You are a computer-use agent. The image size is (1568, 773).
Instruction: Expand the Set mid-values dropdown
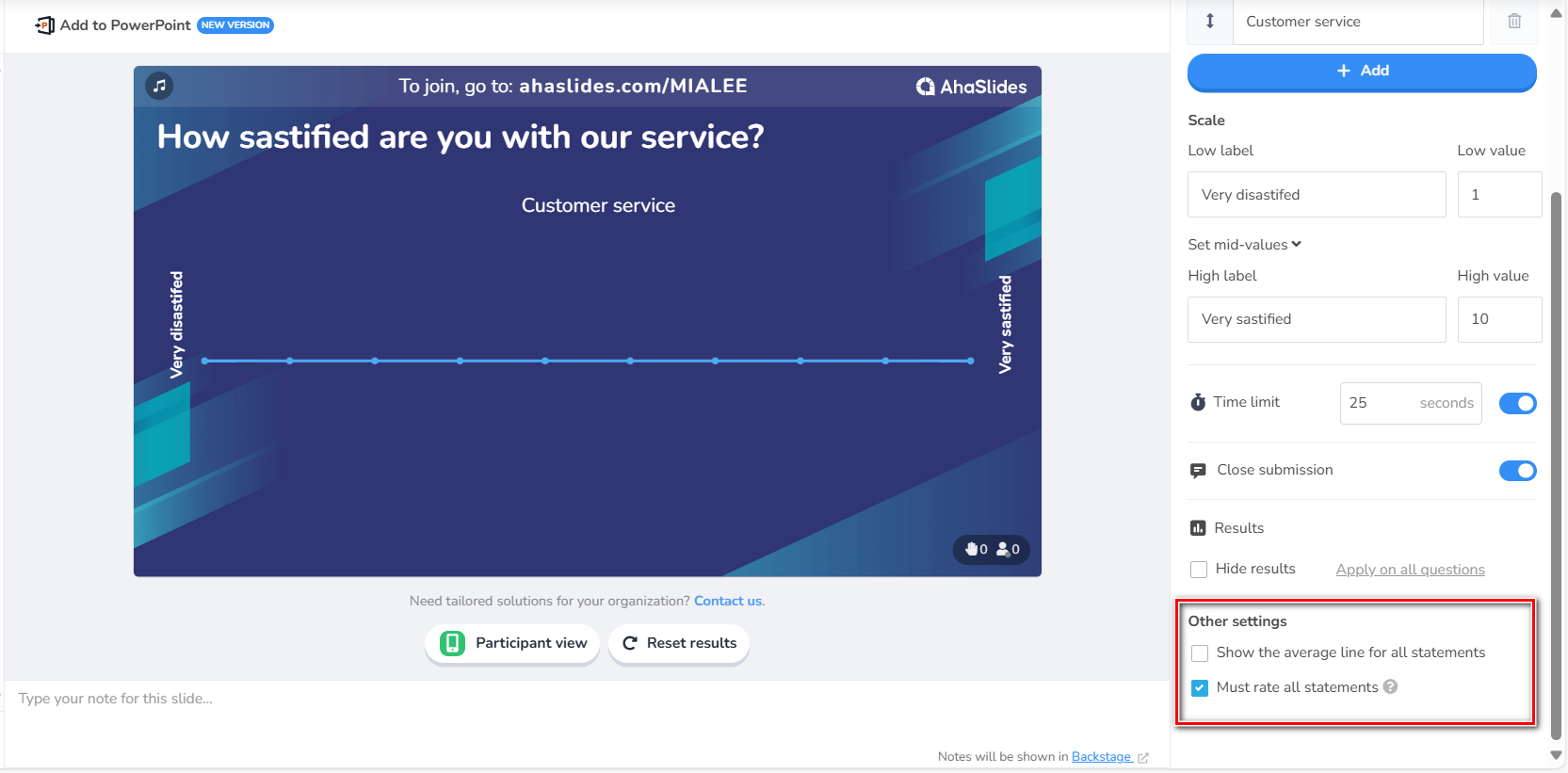click(x=1245, y=244)
